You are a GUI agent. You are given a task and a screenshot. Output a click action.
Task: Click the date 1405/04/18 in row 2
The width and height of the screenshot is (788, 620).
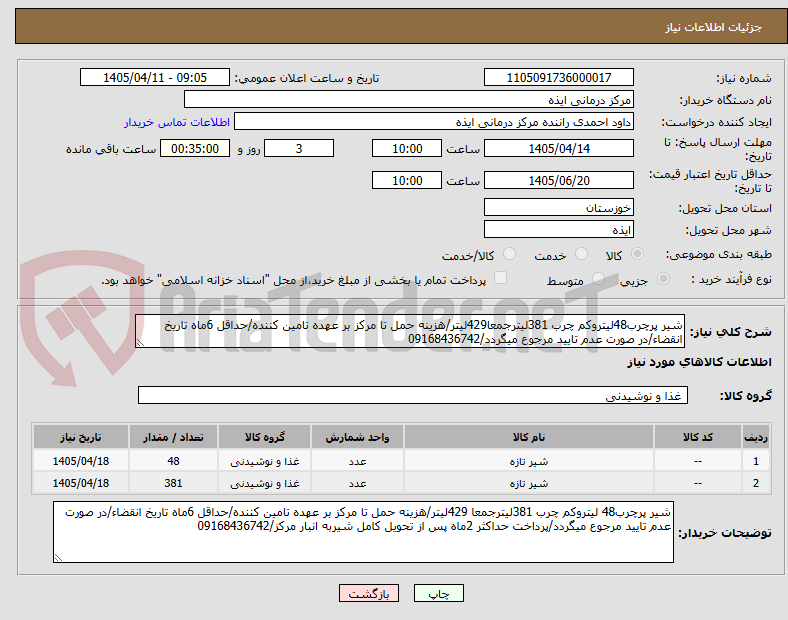point(81,483)
